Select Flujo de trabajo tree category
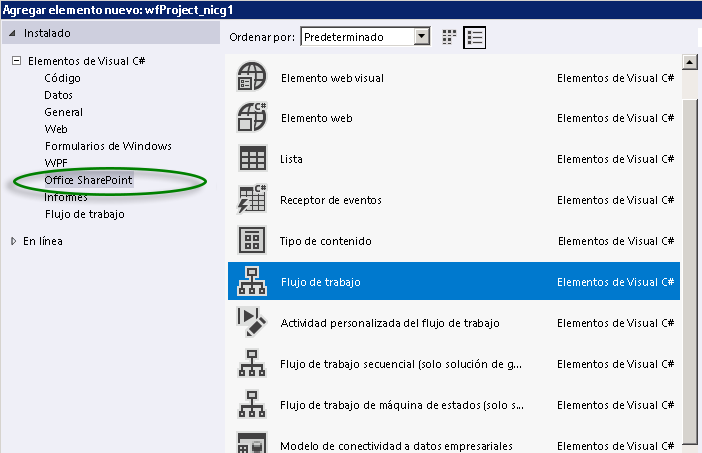Screen dimensions: 702x453 click(85, 214)
